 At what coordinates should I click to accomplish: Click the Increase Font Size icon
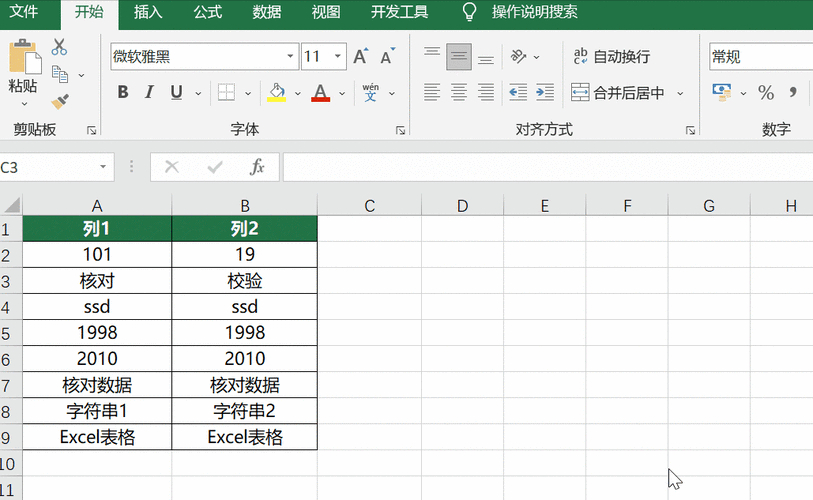pos(361,57)
